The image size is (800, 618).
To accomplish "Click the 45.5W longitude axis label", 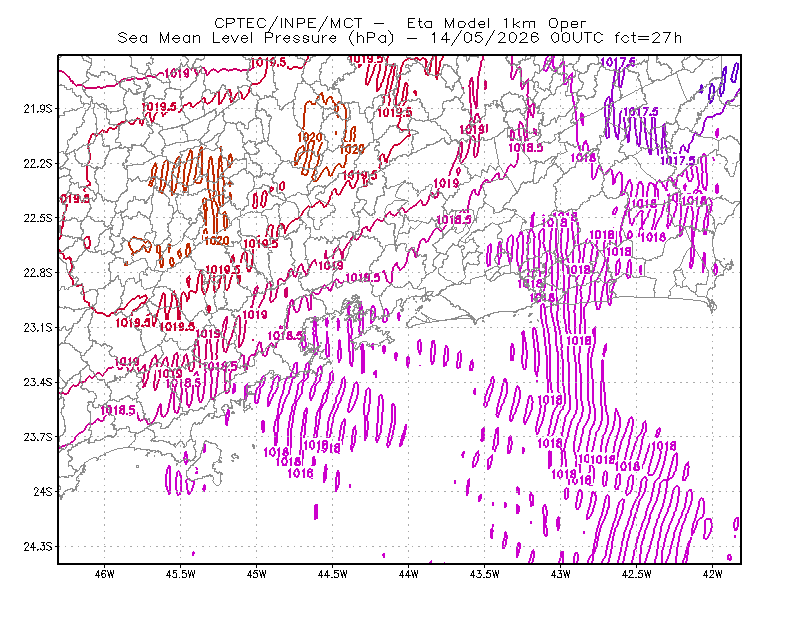I will click(x=181, y=574).
